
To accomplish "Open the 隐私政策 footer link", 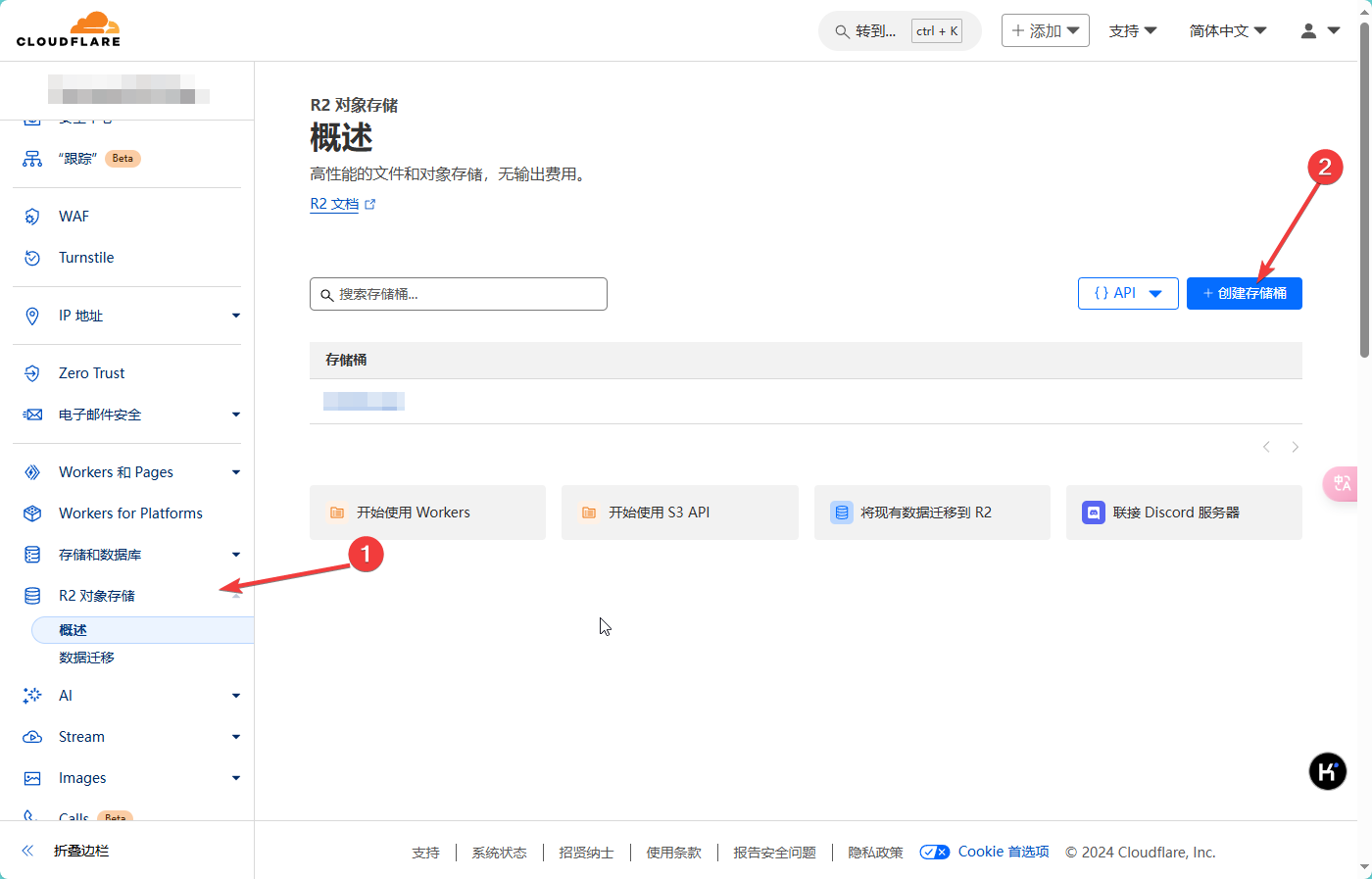I will point(875,853).
